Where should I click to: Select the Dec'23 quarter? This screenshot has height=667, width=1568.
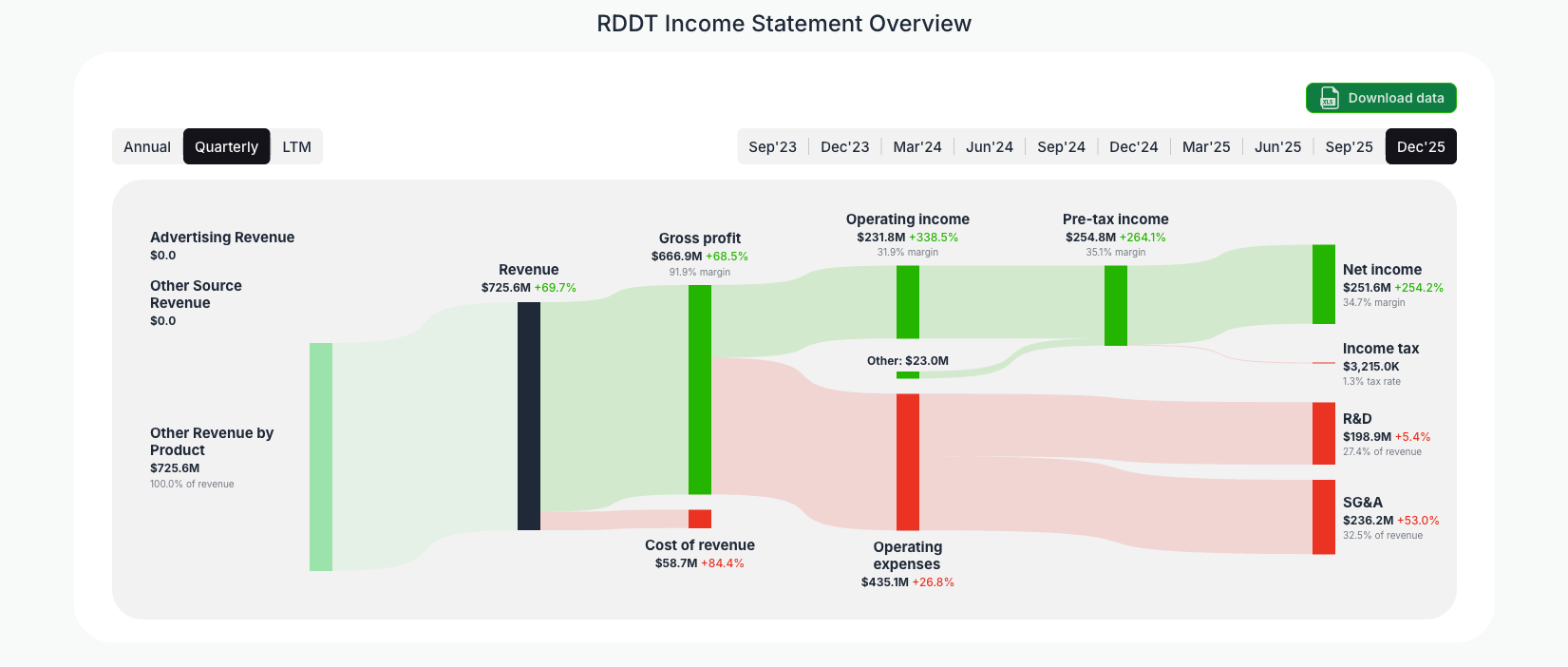(844, 146)
